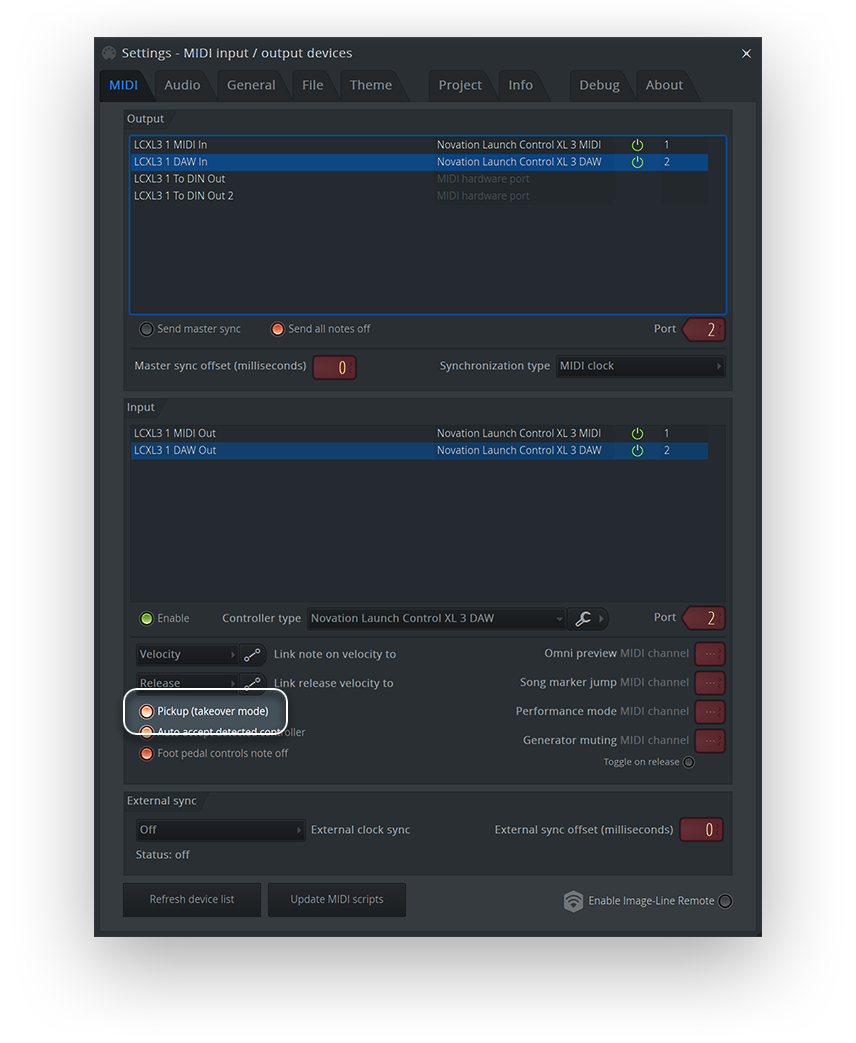Click the power icon for LCXL3 1 MIDI In
This screenshot has width=856, height=1043.
pos(637,145)
